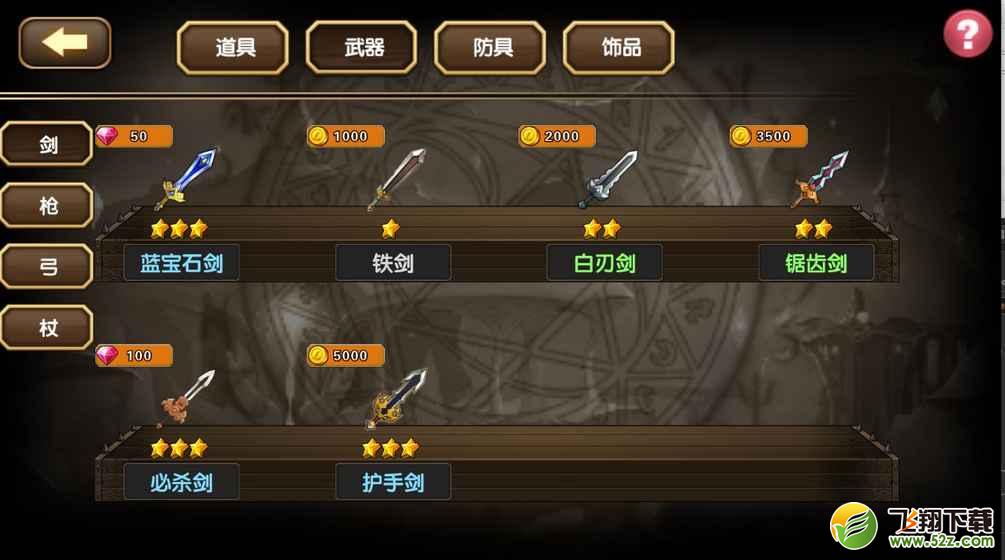Choose the 弓 weapon category
This screenshot has height=560, width=1005.
coord(47,266)
